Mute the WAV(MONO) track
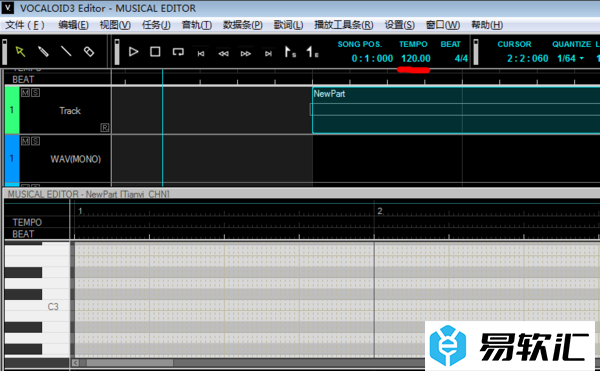 click(25, 141)
